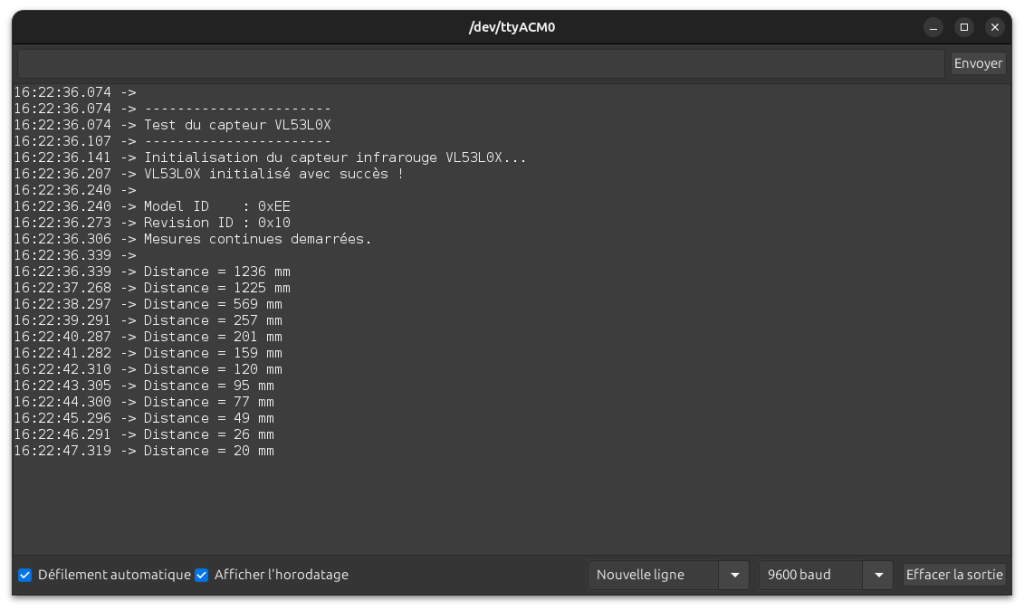Click 'Distance = 120 mm' reading
The width and height of the screenshot is (1024, 610).
tap(213, 370)
